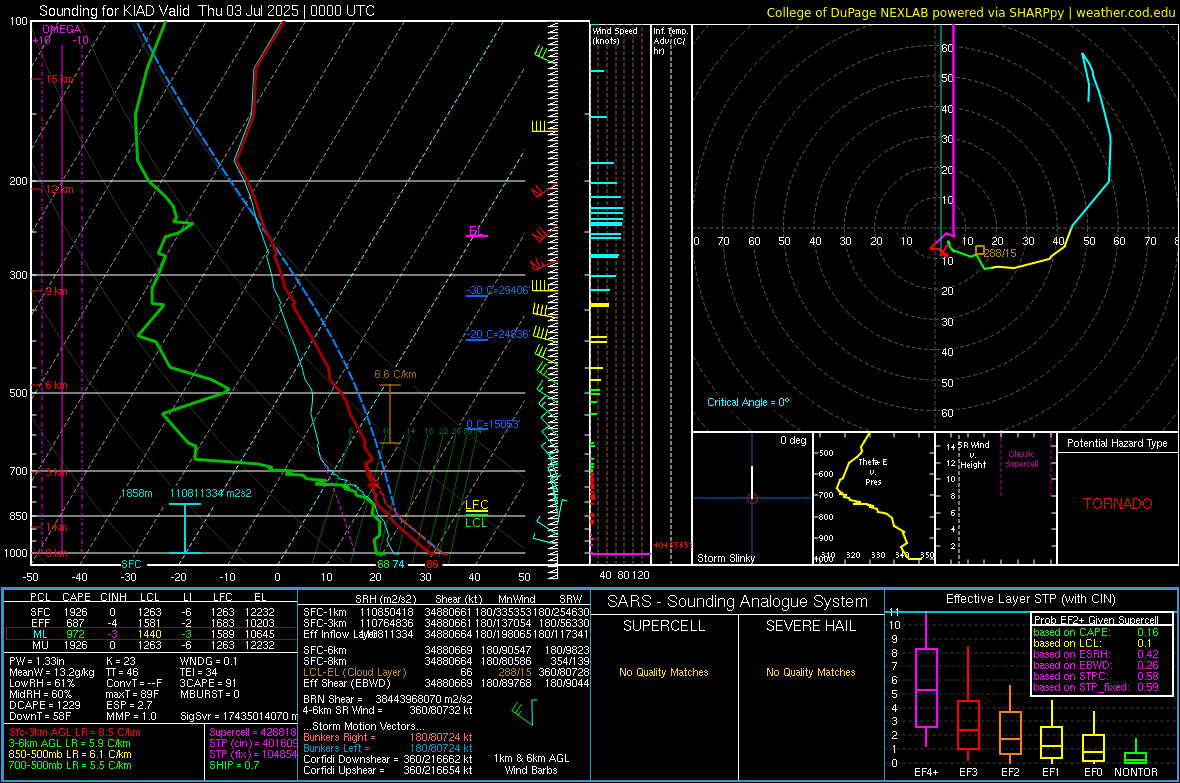
Task: Click the red 'Sfc-3km AGL LR' line
Action: pyautogui.click(x=75, y=732)
